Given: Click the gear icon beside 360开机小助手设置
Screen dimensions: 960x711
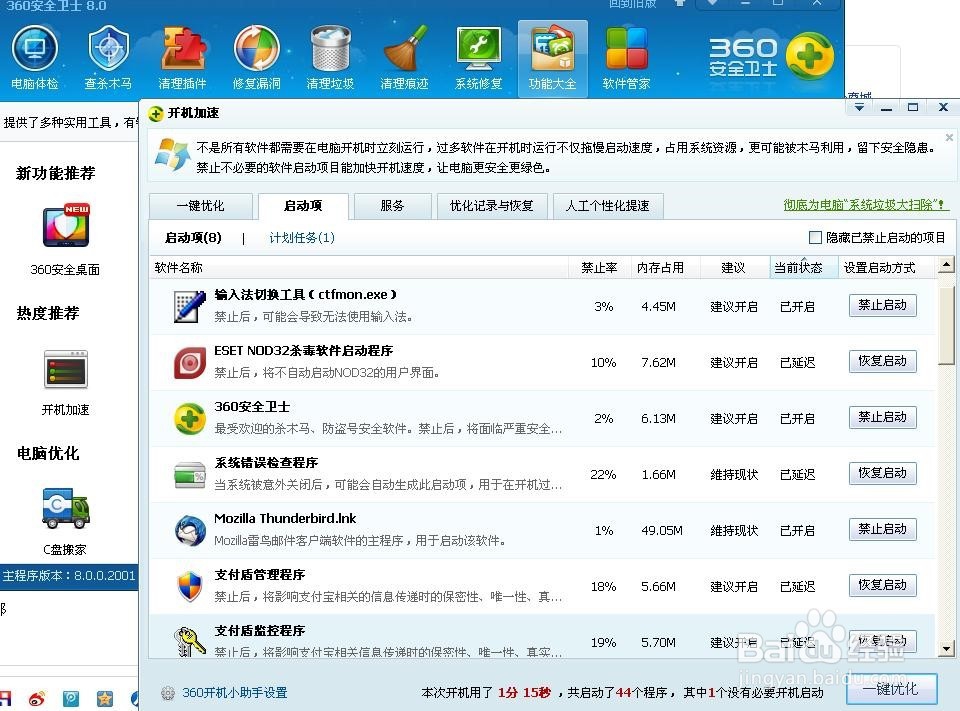Looking at the screenshot, I should [x=168, y=693].
